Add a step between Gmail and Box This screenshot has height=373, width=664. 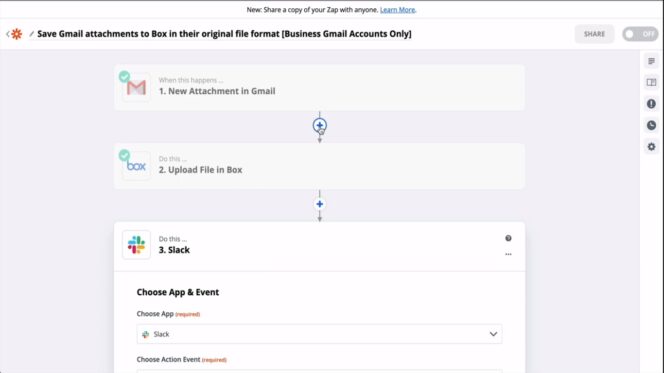pos(320,125)
